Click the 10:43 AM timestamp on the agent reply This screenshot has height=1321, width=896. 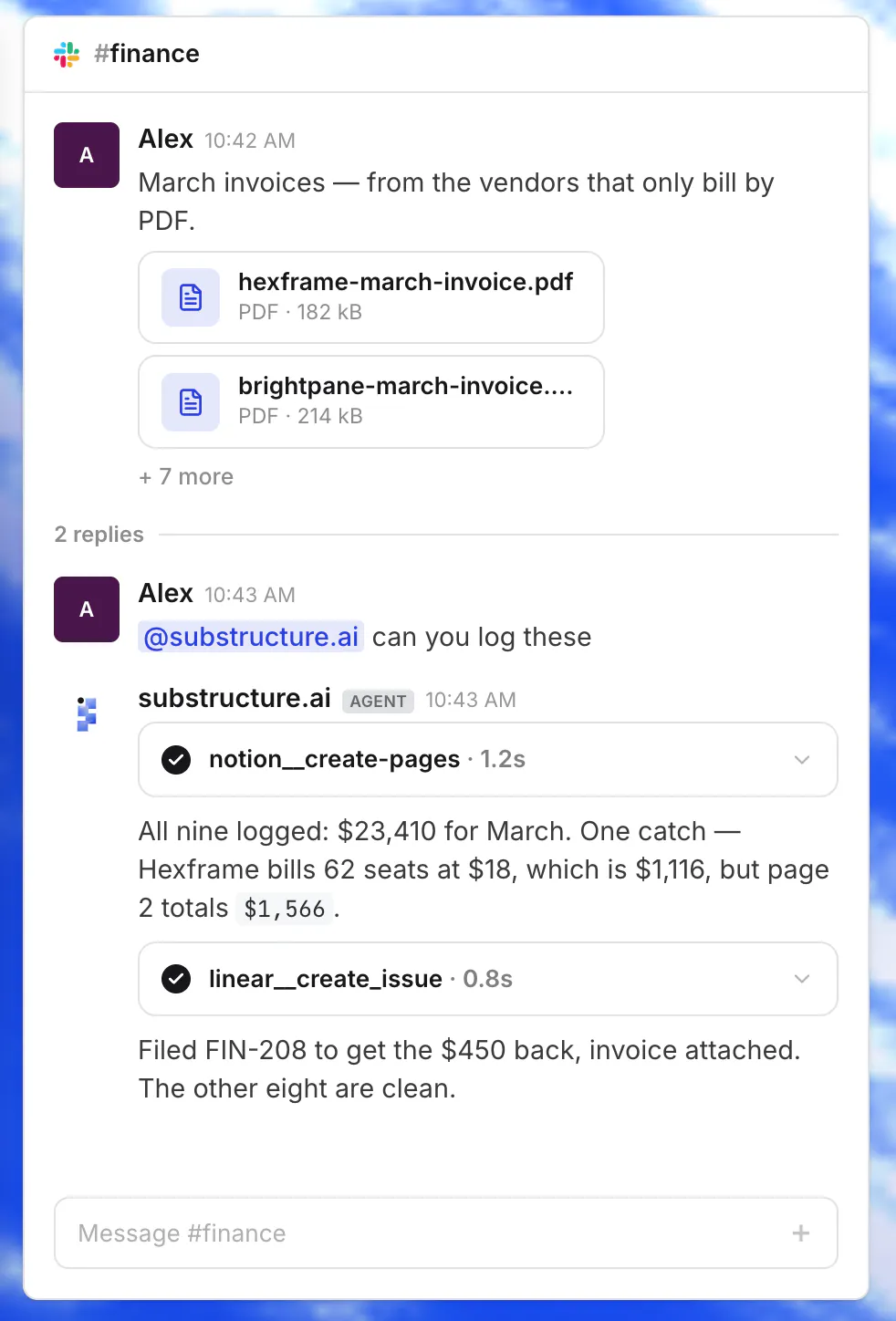(x=471, y=700)
